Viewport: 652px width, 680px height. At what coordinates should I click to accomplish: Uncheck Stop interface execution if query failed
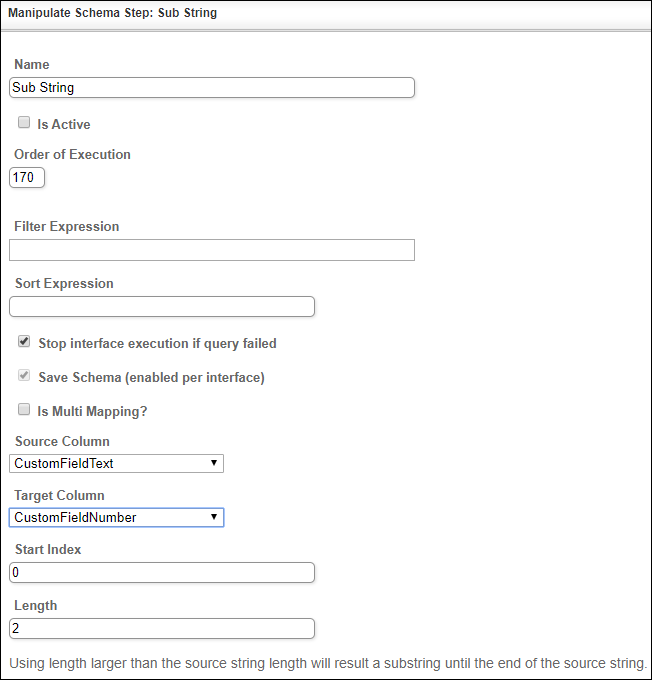click(24, 342)
